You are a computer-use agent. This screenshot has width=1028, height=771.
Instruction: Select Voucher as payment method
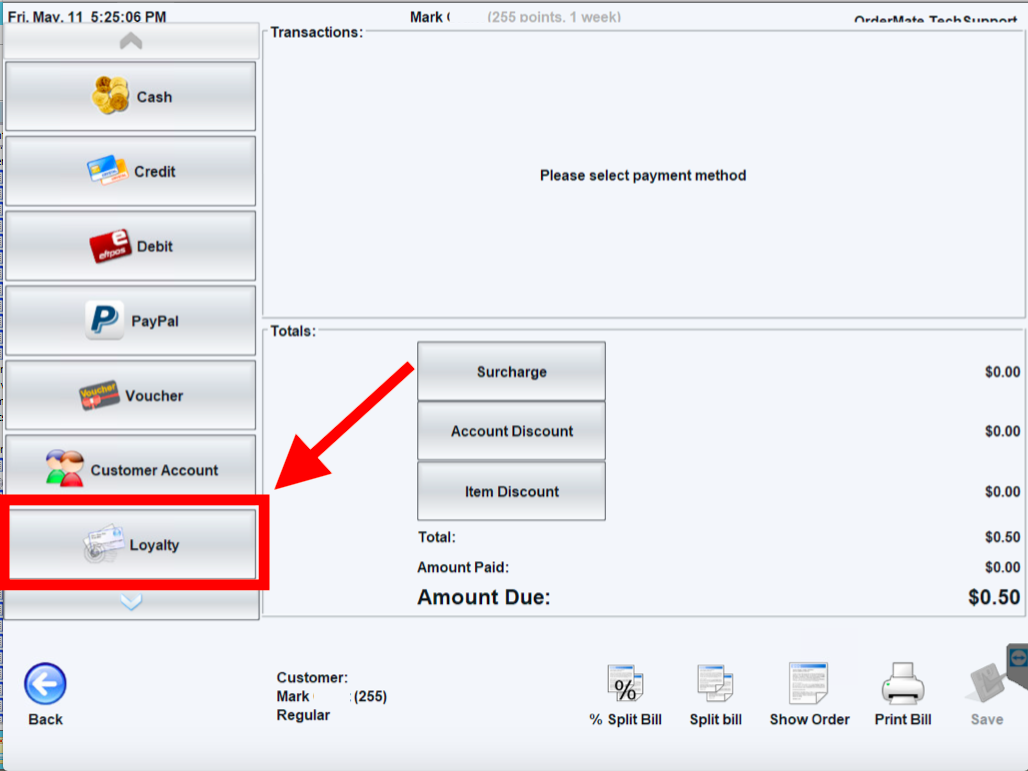click(131, 396)
